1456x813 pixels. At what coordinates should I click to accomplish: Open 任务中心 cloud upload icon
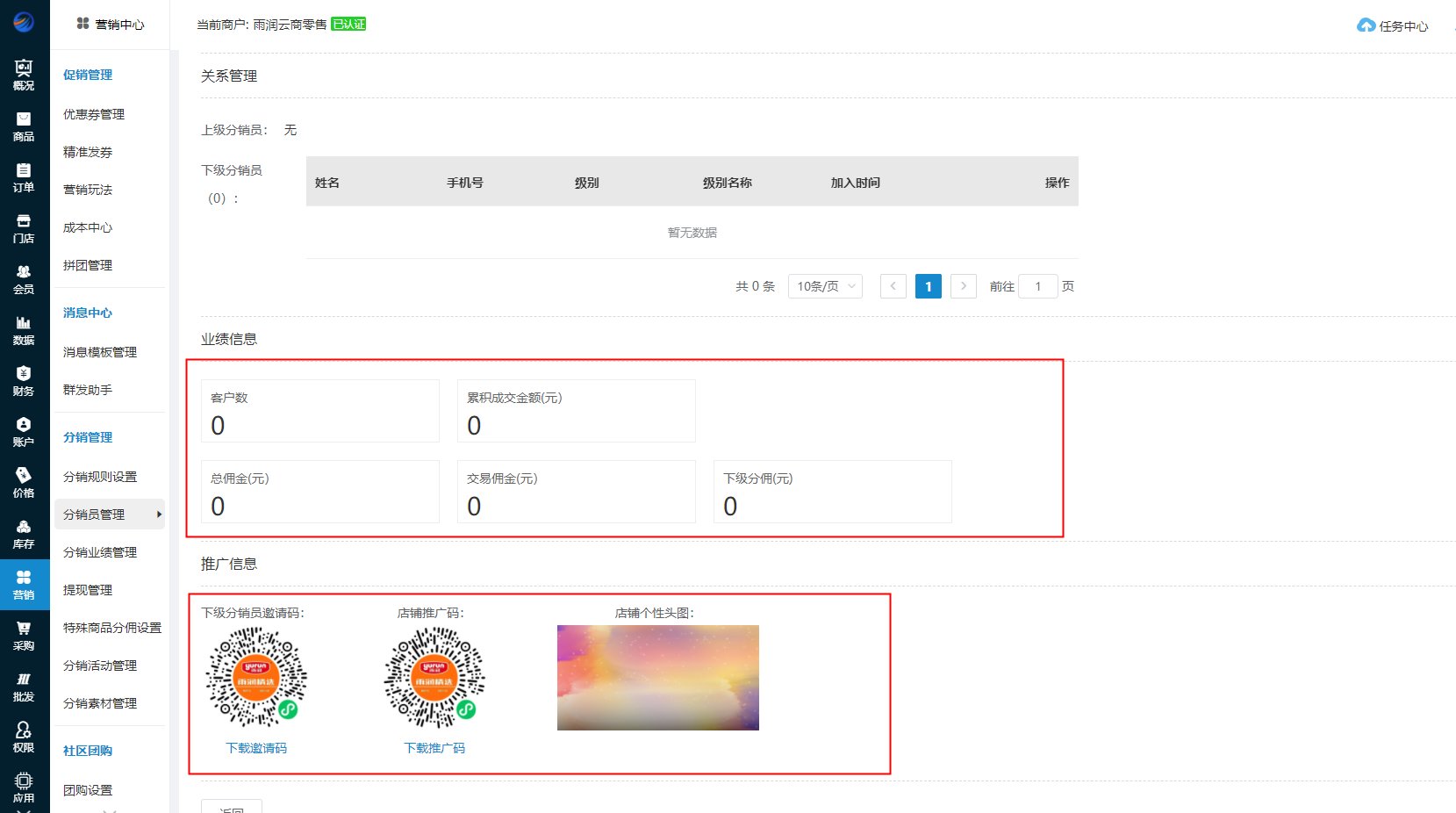[1366, 25]
